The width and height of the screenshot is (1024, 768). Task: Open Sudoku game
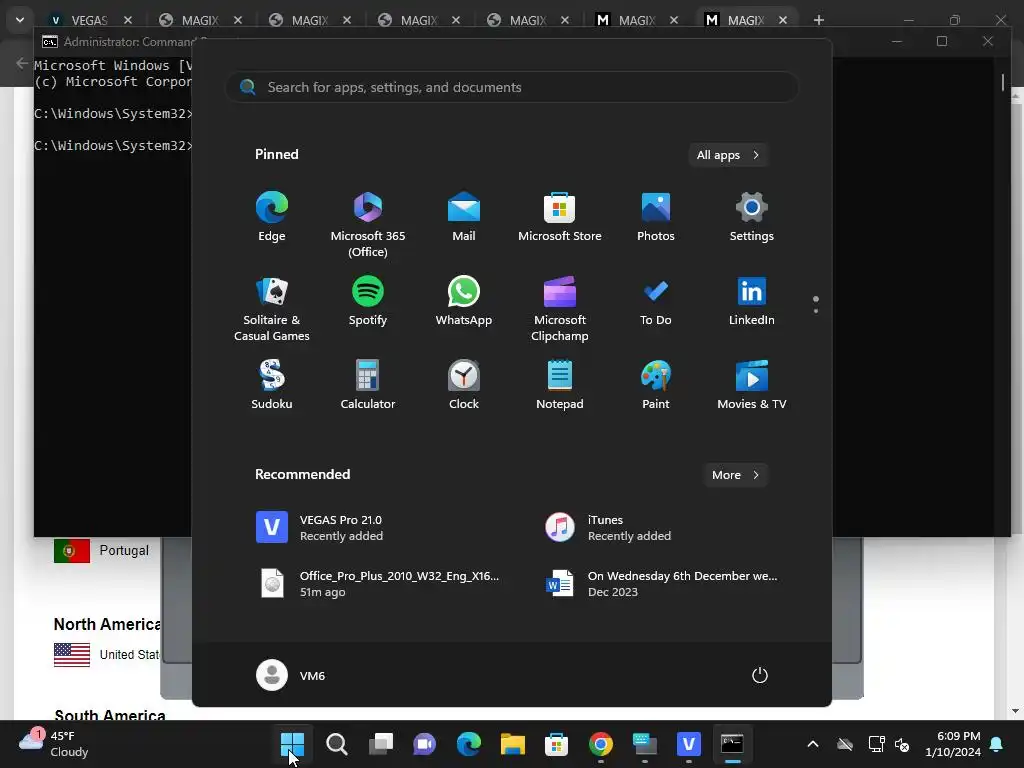(x=272, y=385)
